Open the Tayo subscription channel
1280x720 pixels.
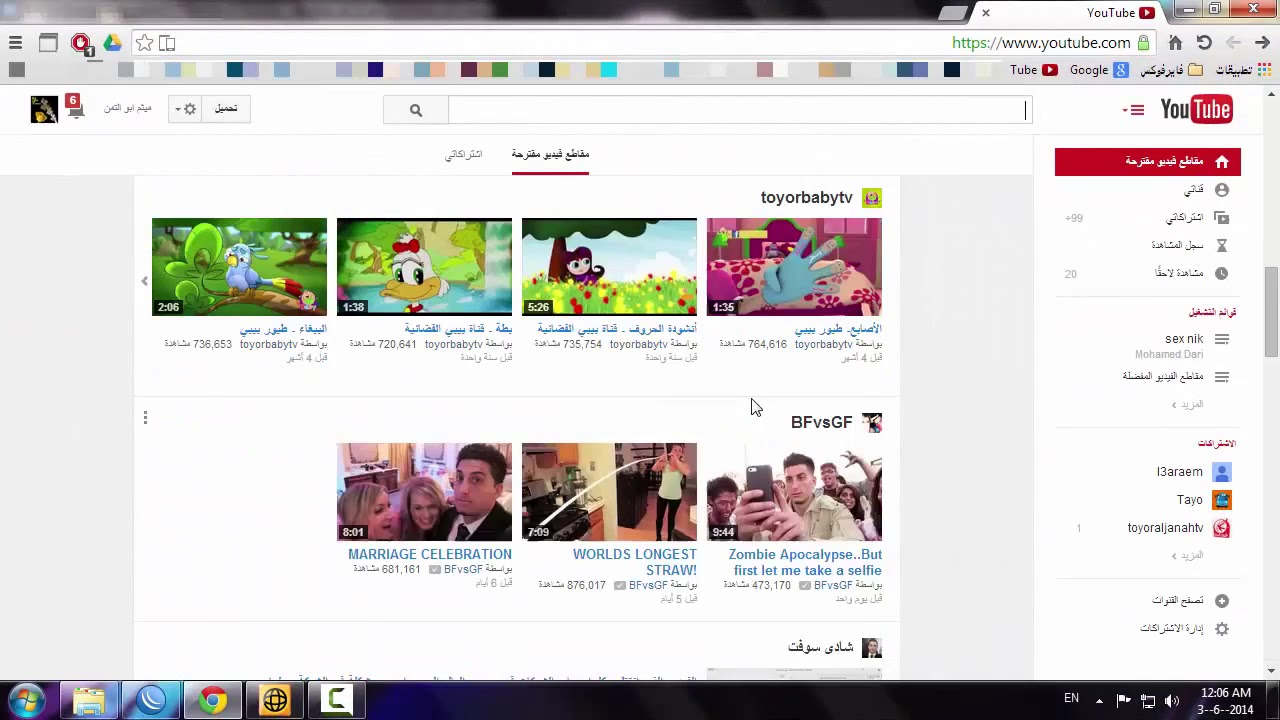(x=1190, y=500)
